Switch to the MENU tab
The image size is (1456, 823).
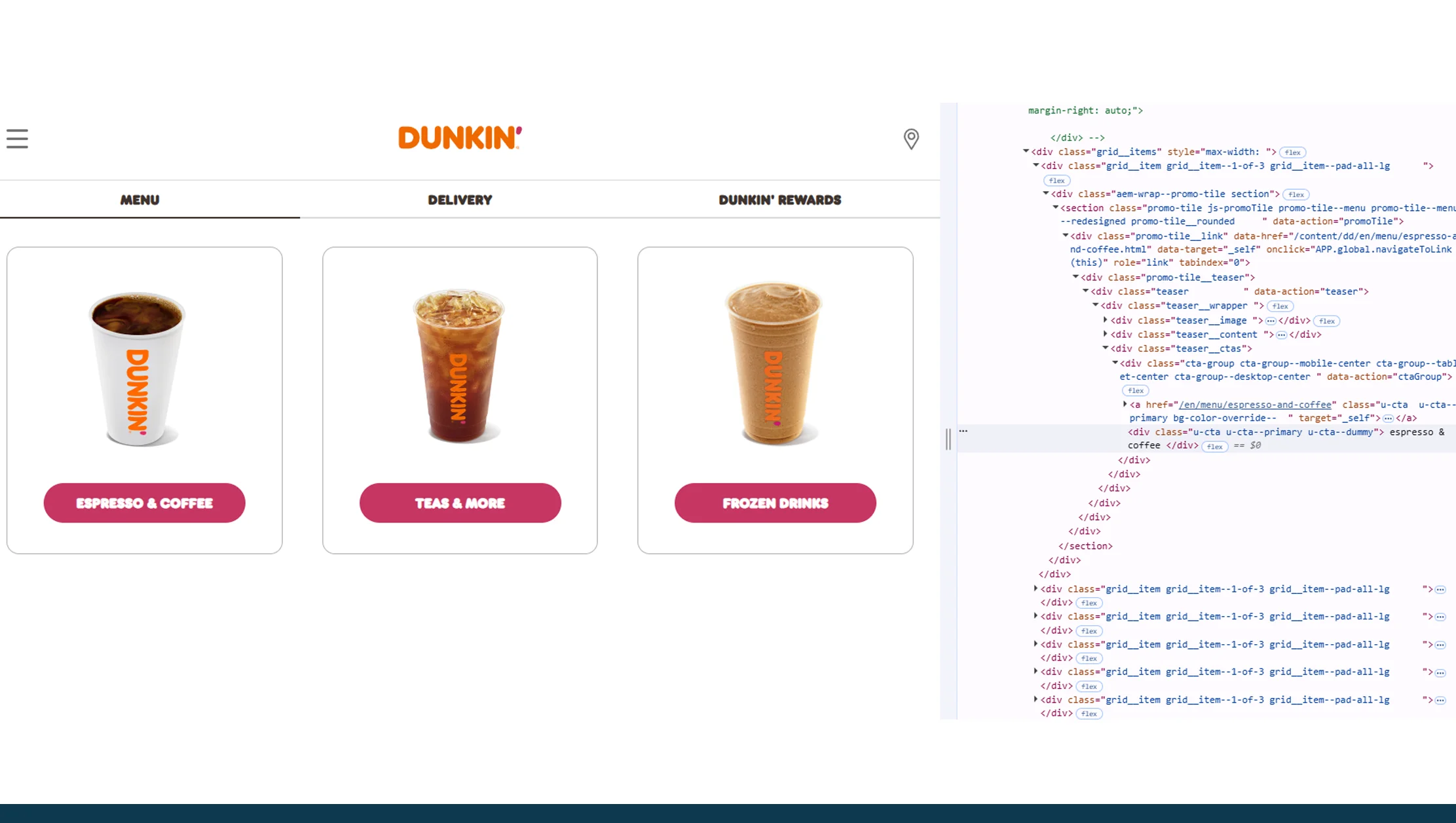click(140, 200)
